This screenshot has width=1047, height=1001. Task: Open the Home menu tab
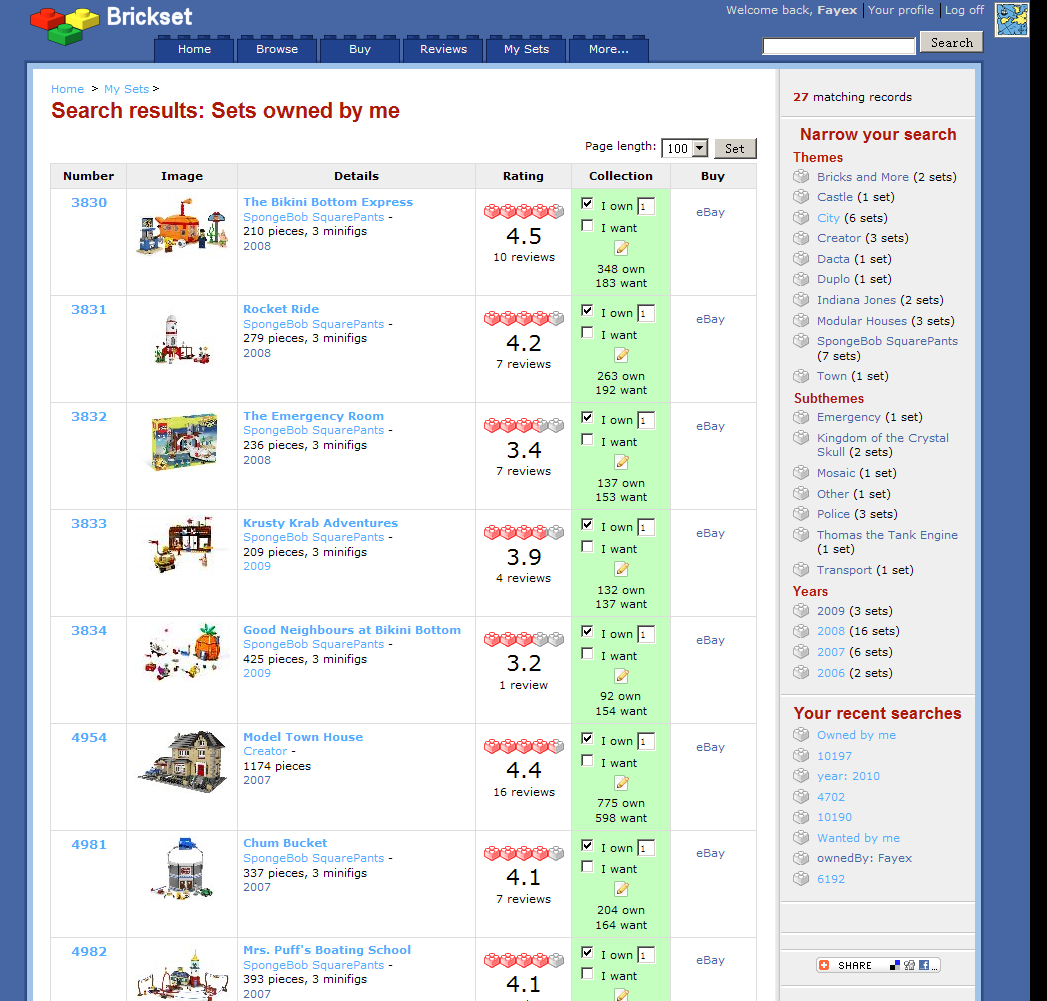(194, 49)
